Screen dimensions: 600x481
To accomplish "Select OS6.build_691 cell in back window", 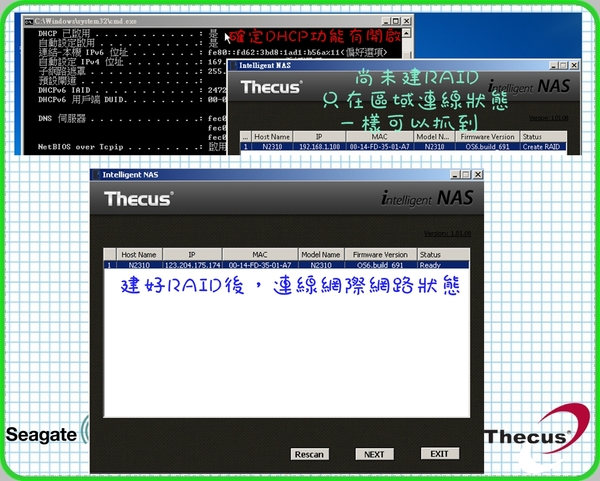I will (488, 147).
